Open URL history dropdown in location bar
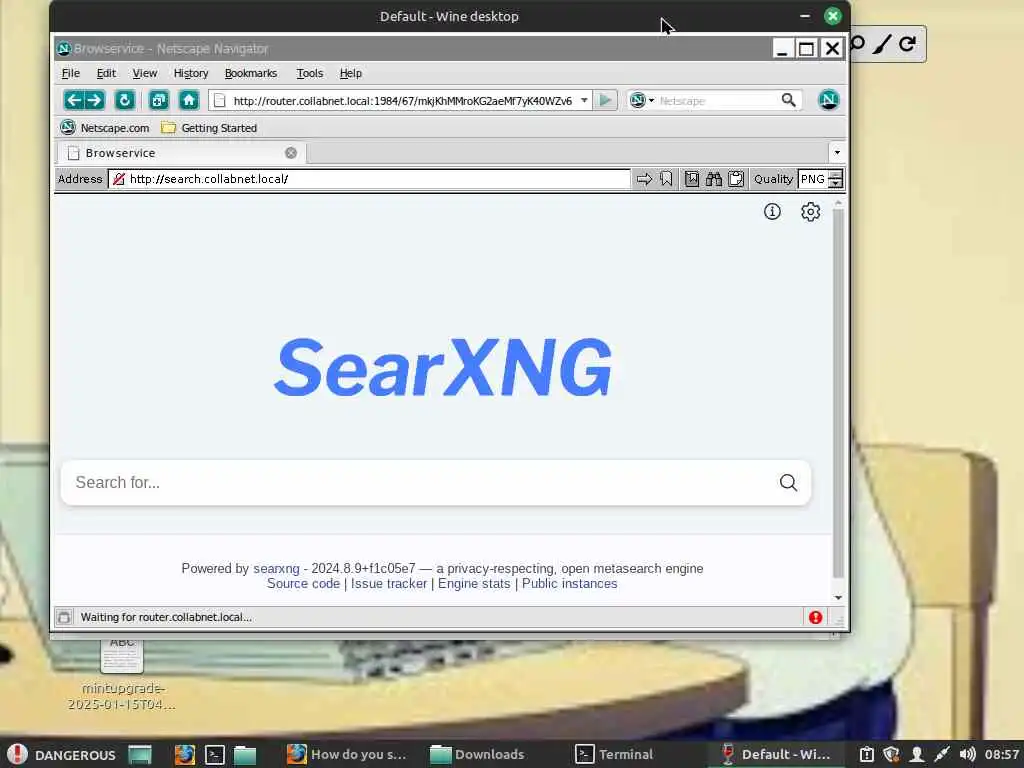The height and width of the screenshot is (768, 1024). point(584,100)
